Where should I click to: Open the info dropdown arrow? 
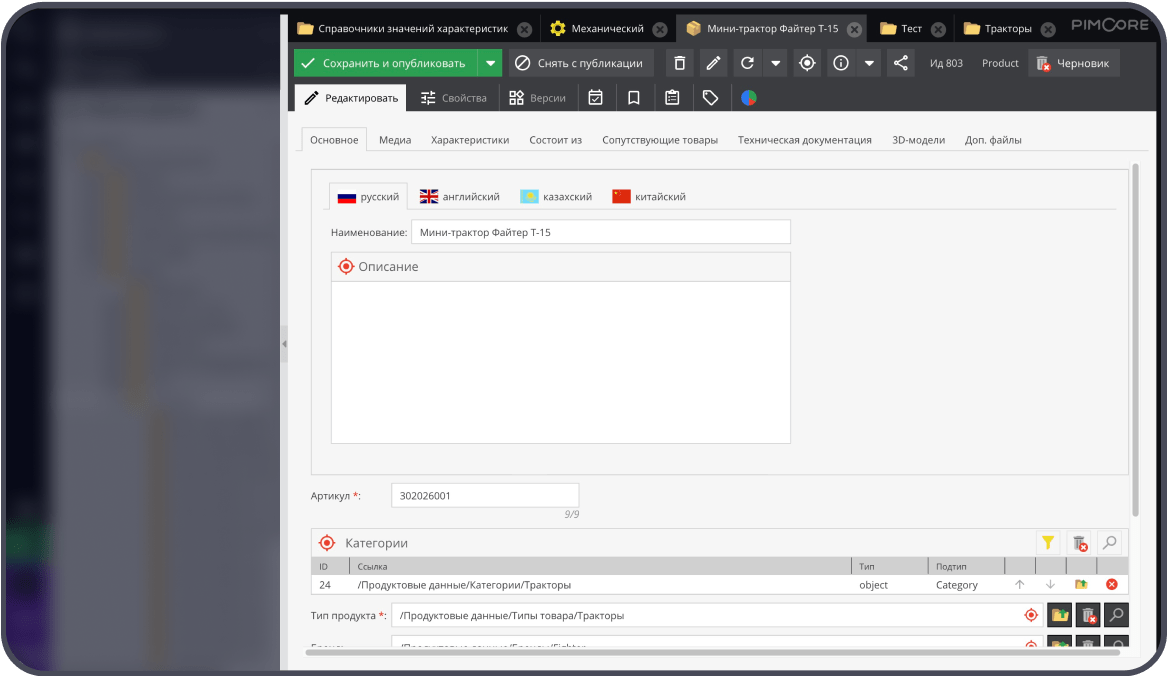(869, 63)
